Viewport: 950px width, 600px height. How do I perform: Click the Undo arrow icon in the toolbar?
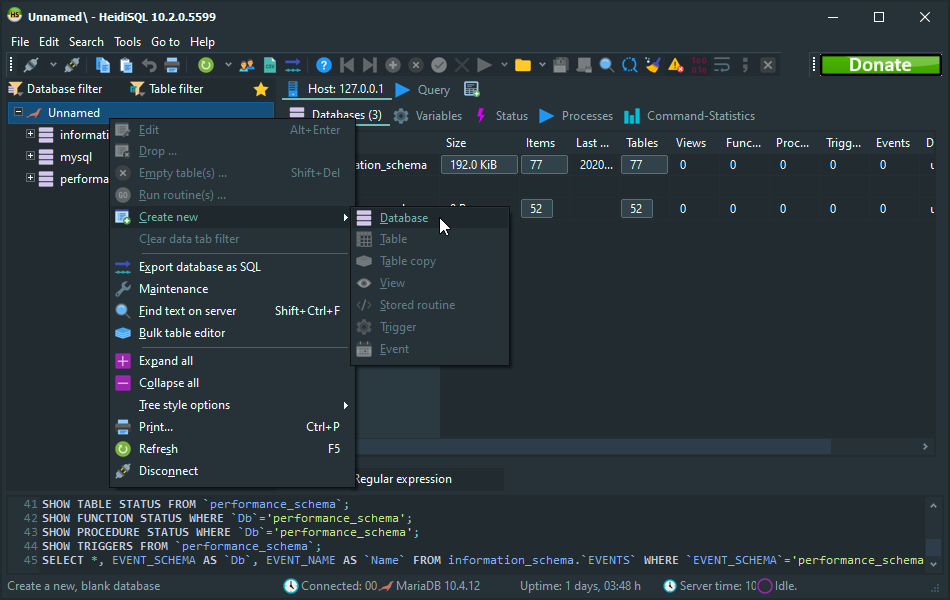pos(149,65)
